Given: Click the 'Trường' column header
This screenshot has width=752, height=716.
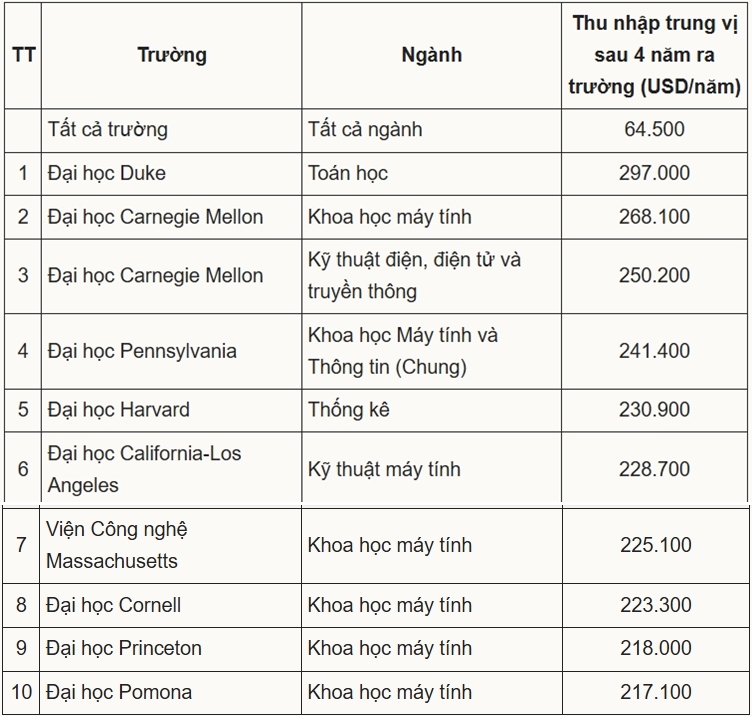Looking at the screenshot, I should [172, 55].
